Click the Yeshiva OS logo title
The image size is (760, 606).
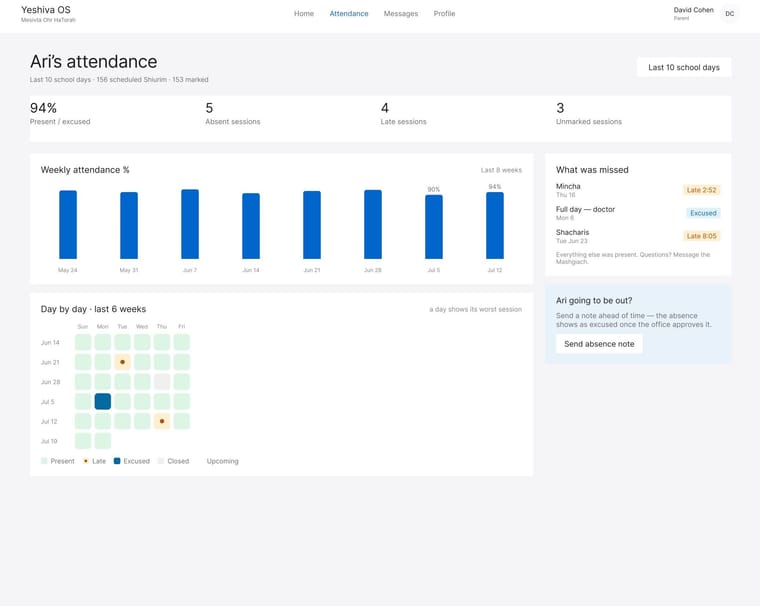coord(46,10)
